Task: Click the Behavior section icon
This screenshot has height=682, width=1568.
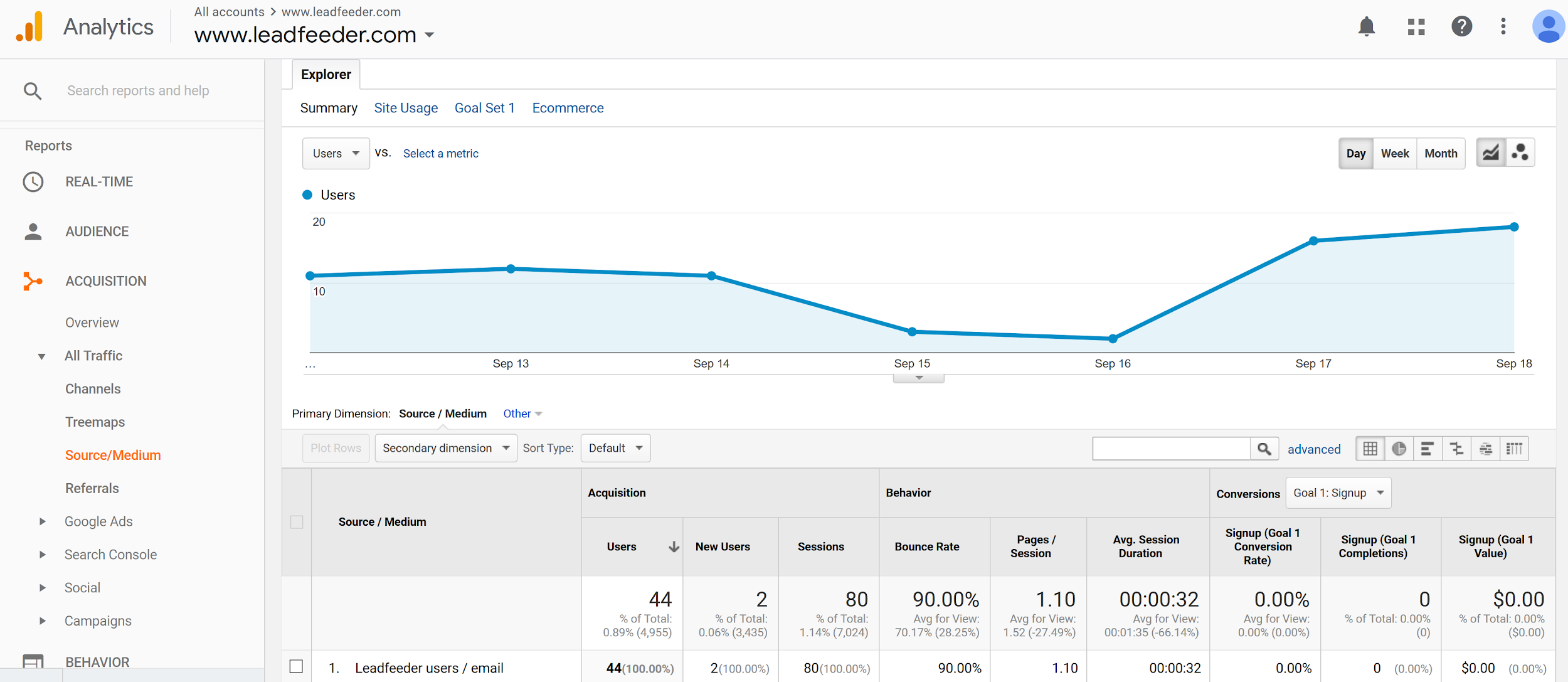Action: 33,662
